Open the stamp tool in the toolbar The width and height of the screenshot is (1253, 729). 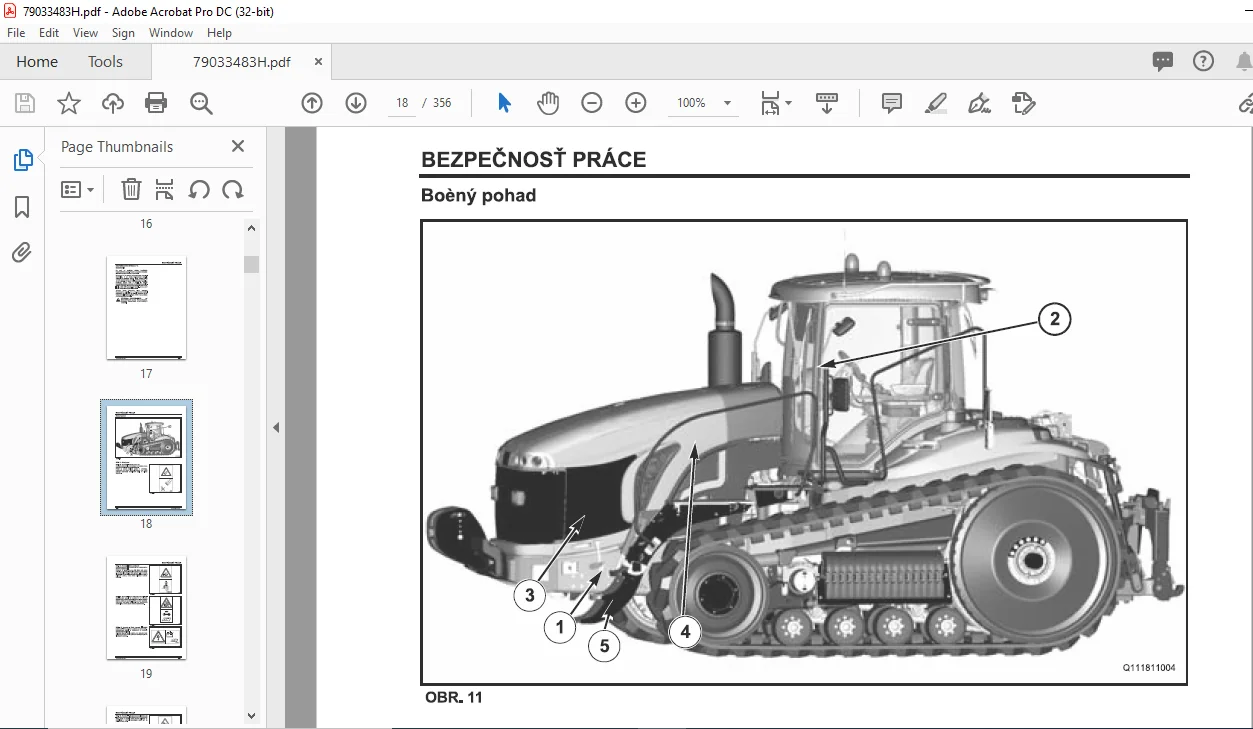coord(1023,103)
